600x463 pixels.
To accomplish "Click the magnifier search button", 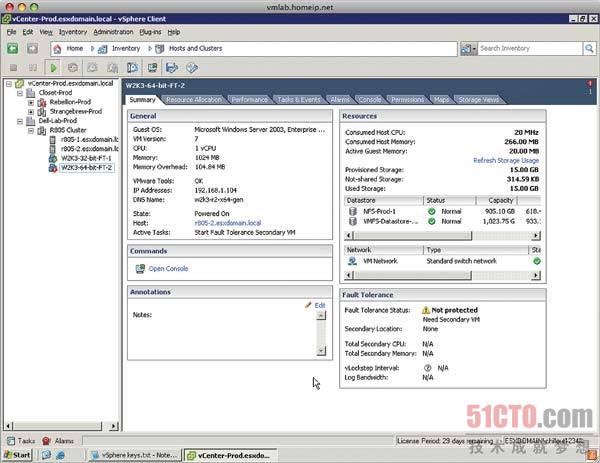I will pyautogui.click(x=589, y=48).
